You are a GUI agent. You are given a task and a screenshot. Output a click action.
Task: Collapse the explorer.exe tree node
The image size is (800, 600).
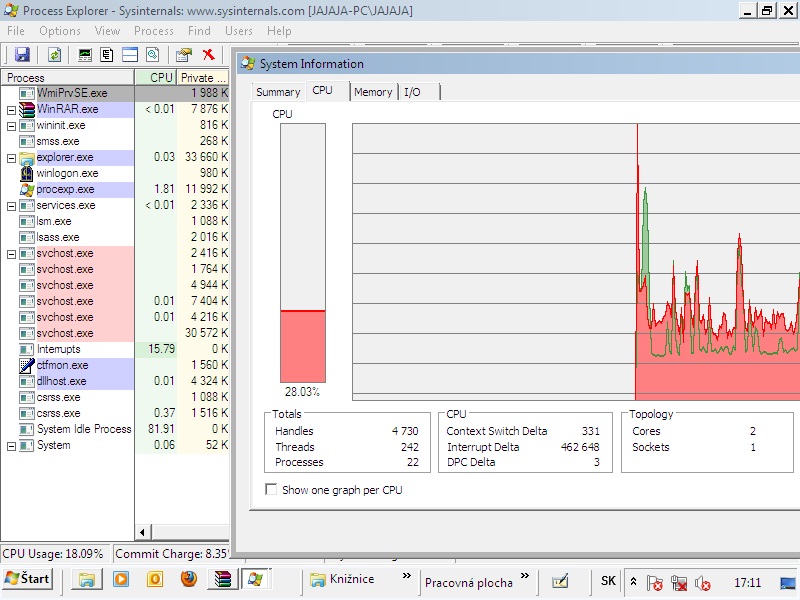[11, 158]
